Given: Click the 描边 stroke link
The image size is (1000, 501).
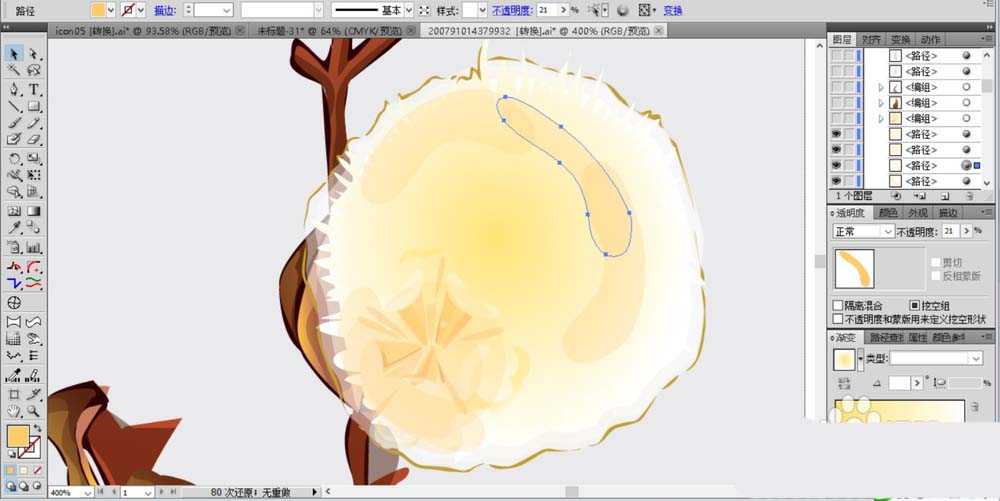Looking at the screenshot, I should 165,10.
